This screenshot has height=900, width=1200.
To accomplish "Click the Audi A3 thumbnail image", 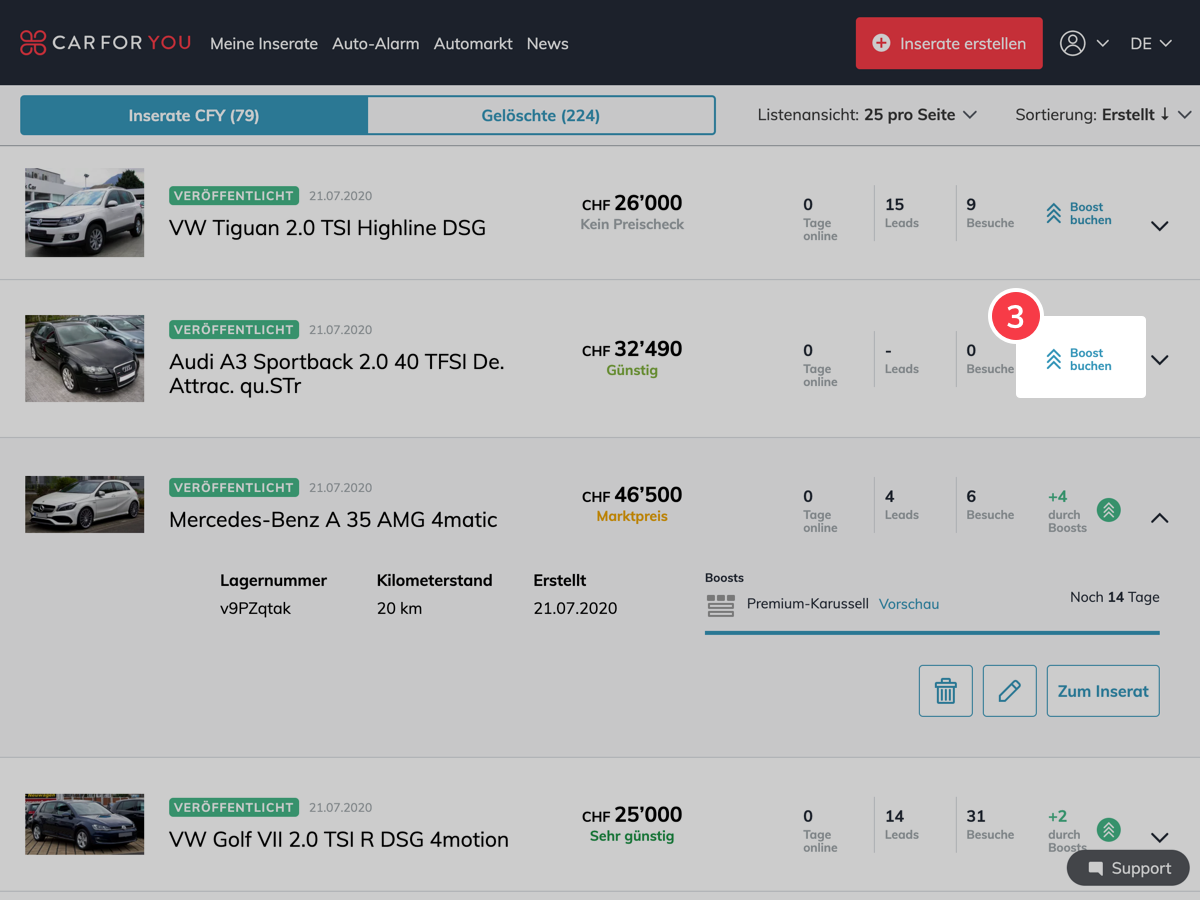I will [x=84, y=359].
